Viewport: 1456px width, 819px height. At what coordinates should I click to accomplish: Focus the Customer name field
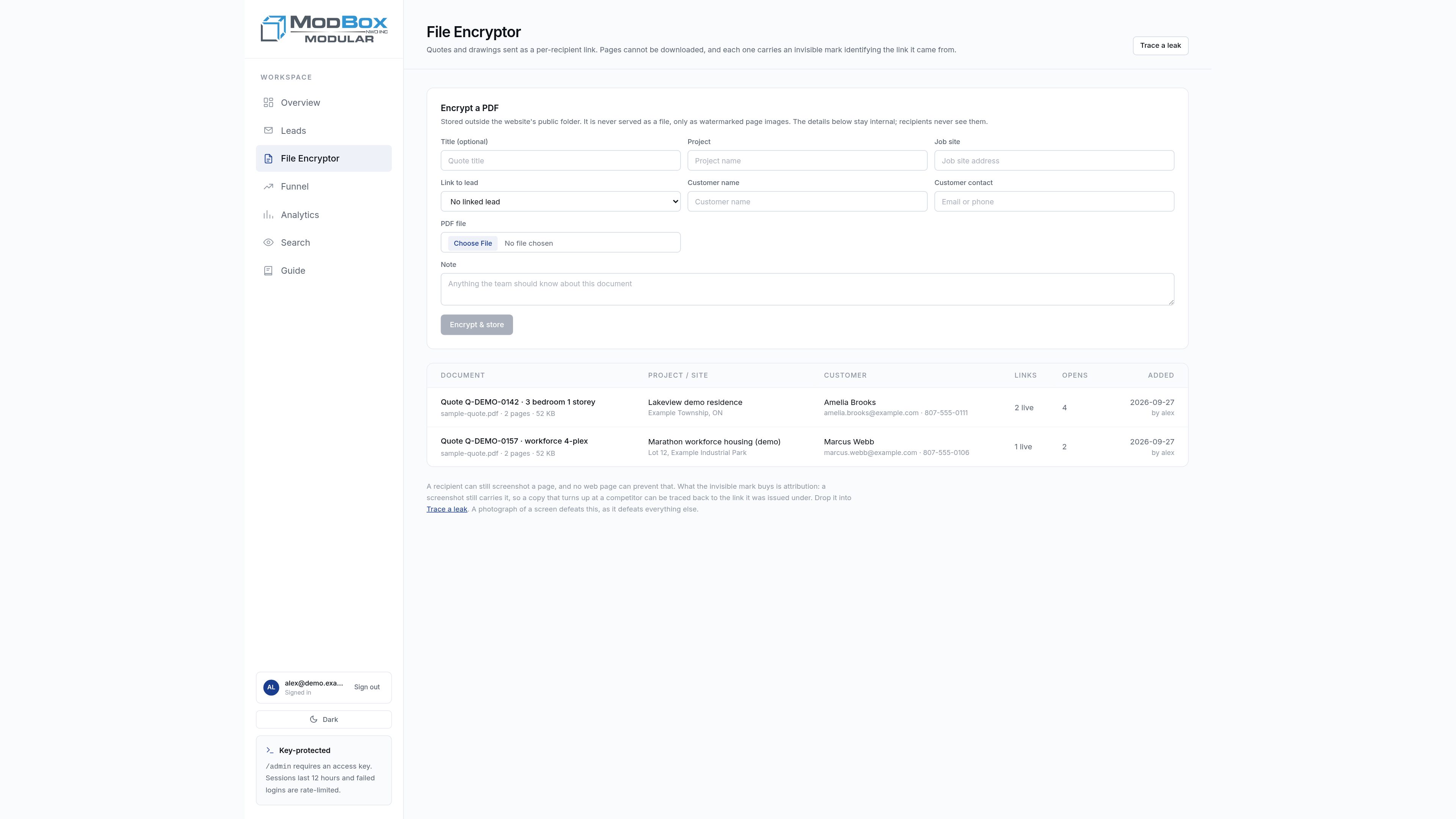click(807, 202)
